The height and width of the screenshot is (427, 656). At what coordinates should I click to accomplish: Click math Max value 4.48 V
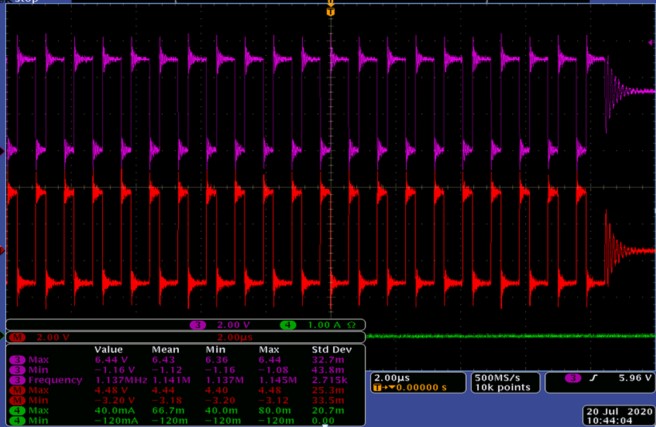[111, 390]
